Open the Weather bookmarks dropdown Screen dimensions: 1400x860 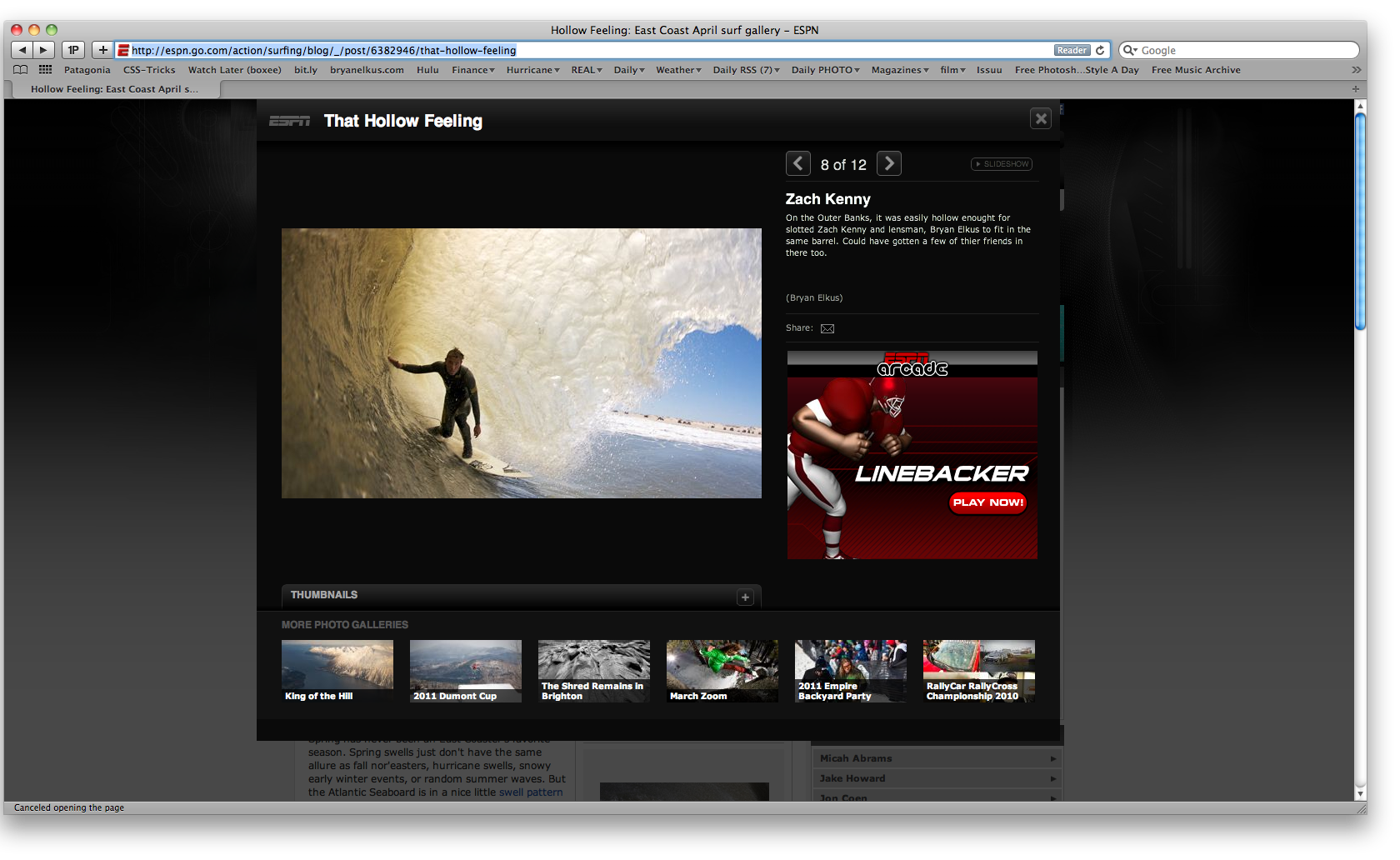678,70
